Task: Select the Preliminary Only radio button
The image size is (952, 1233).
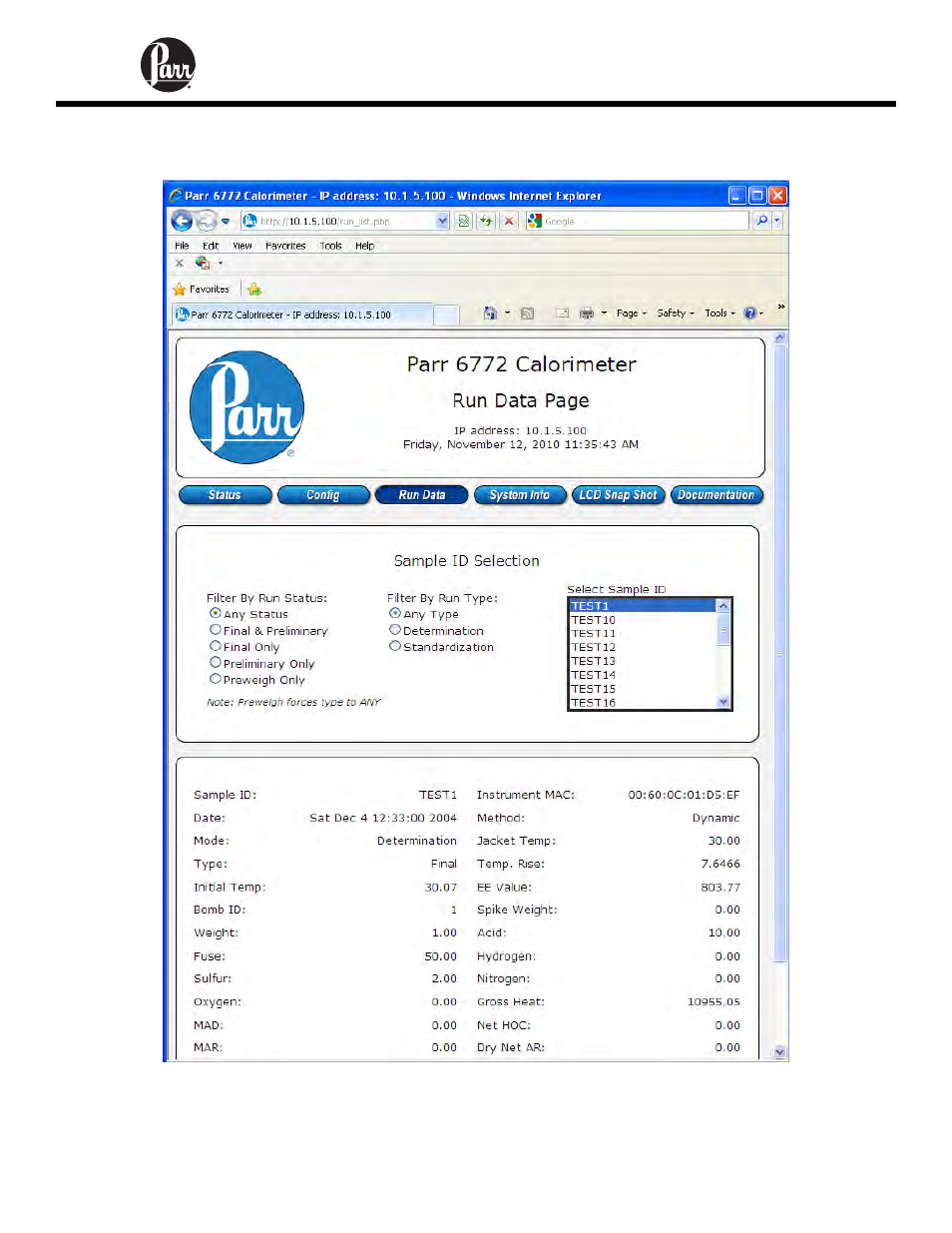Action: [x=216, y=662]
